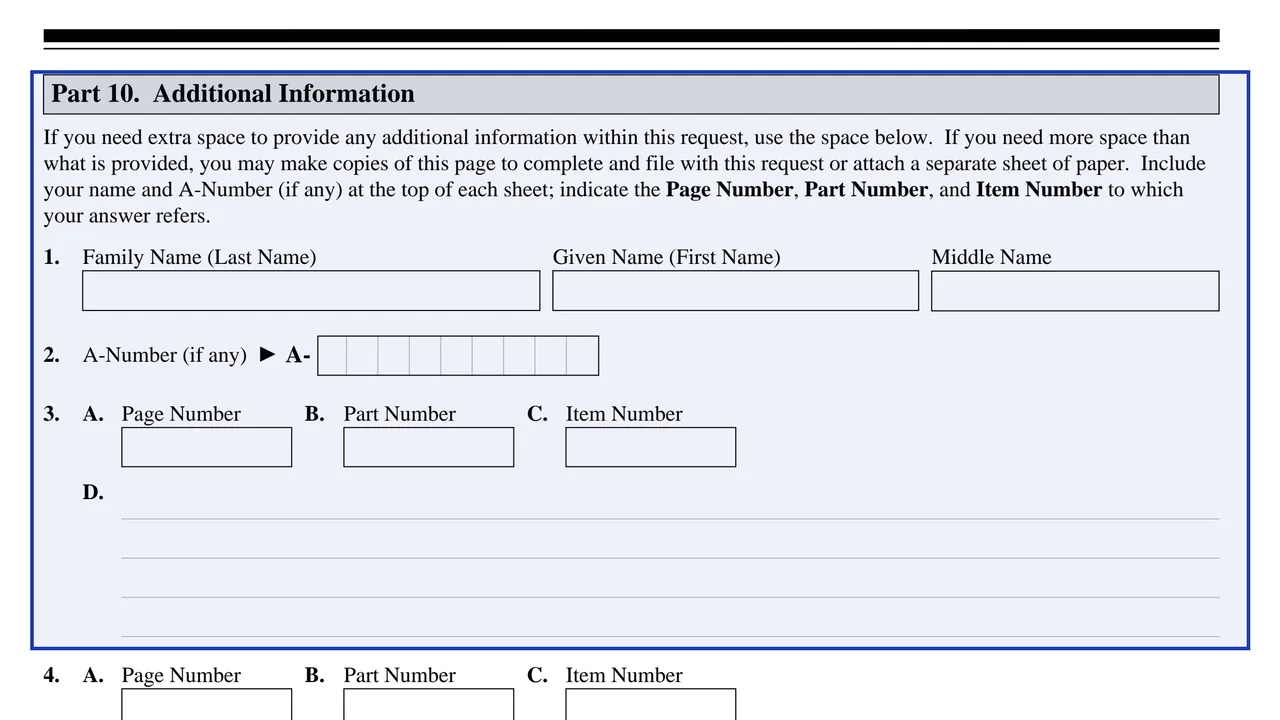This screenshot has height=720, width=1280.
Task: Click item 4.B Part Number input box
Action: point(429,705)
